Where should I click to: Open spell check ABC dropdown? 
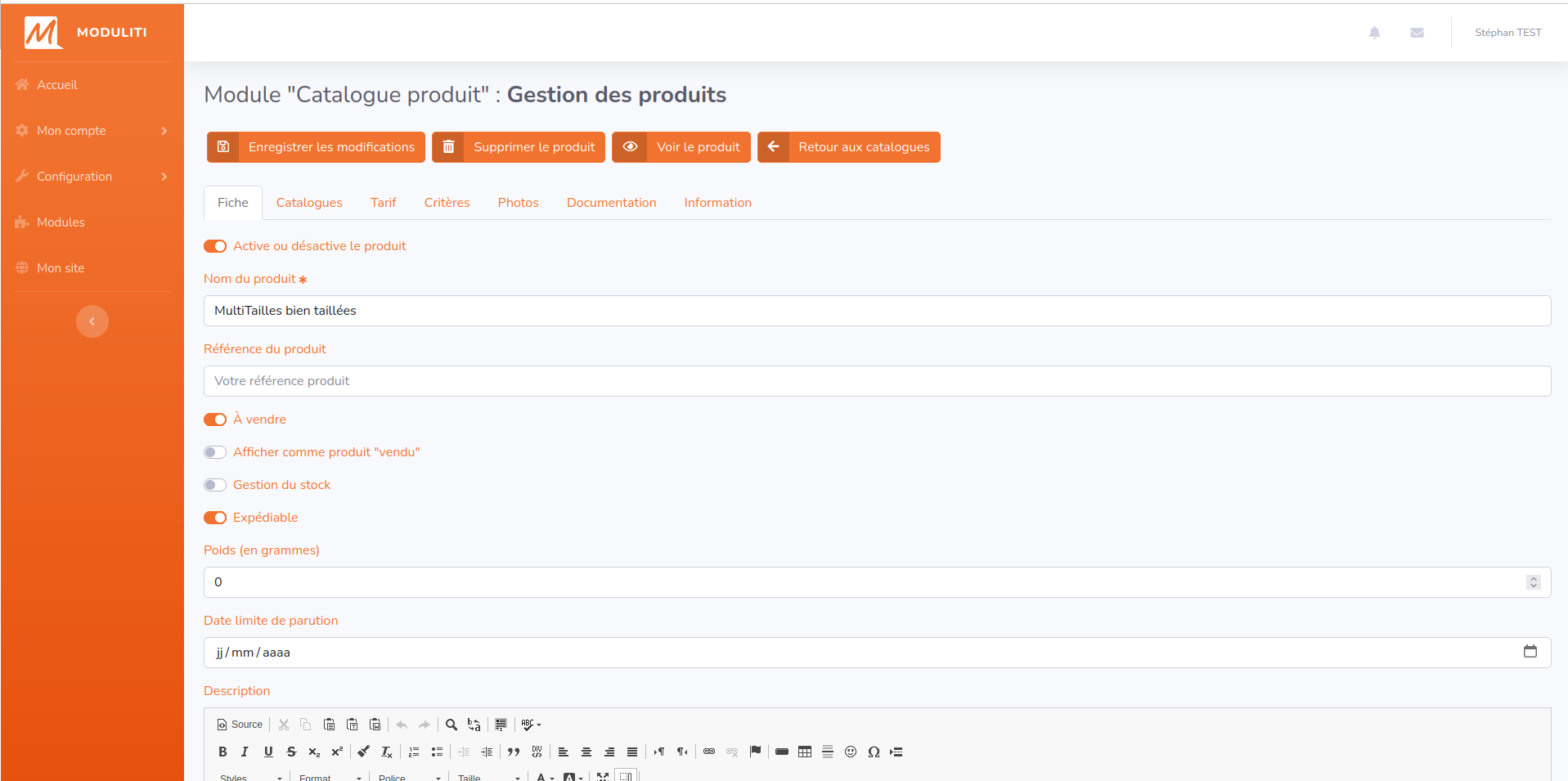[531, 725]
